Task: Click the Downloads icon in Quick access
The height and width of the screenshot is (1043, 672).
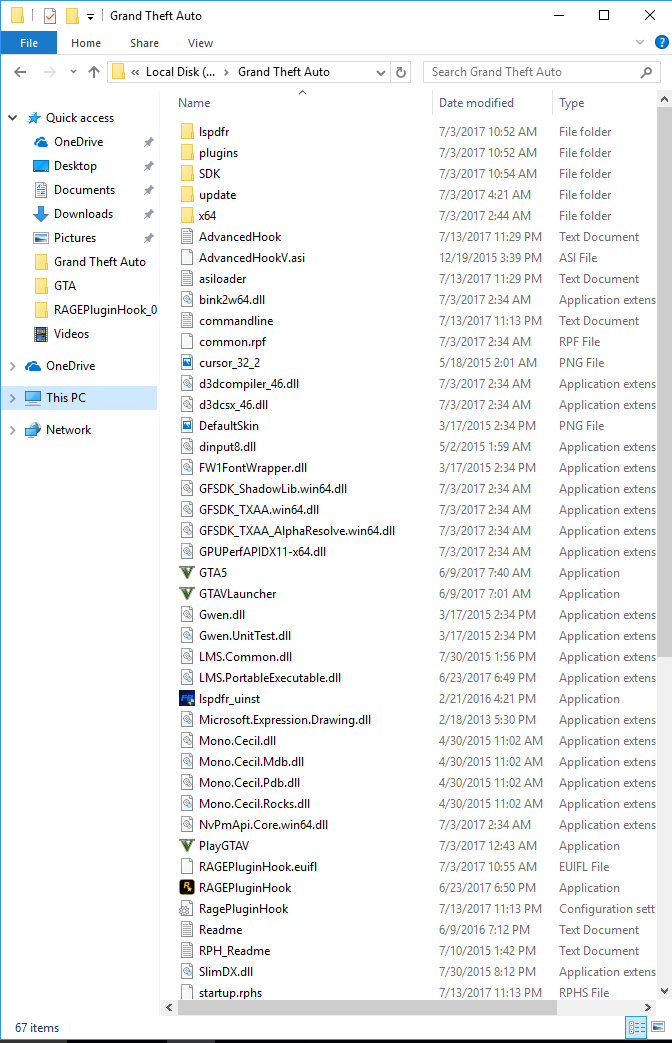Action: pos(41,214)
